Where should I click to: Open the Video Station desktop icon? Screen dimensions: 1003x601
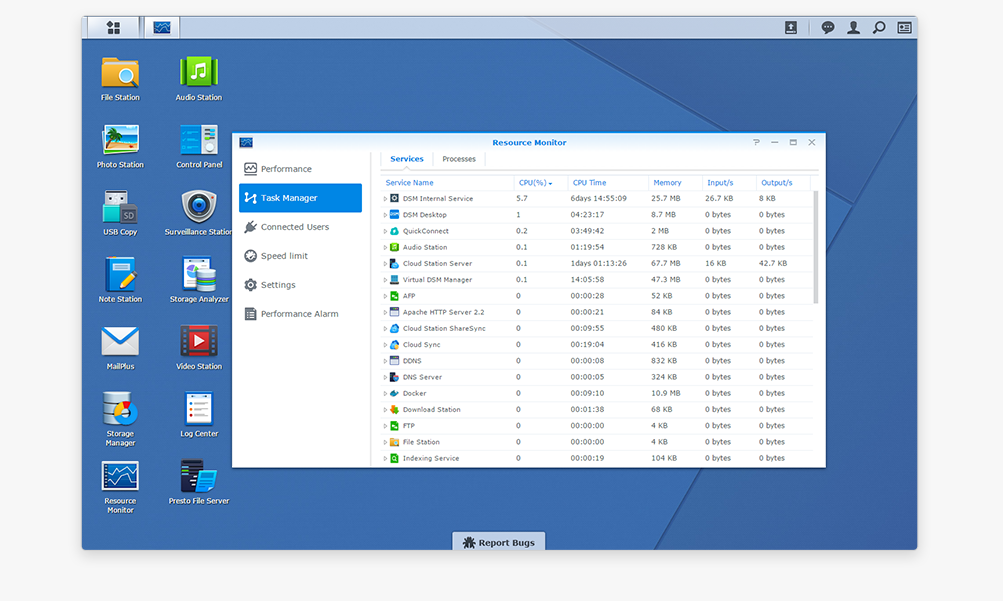199,342
